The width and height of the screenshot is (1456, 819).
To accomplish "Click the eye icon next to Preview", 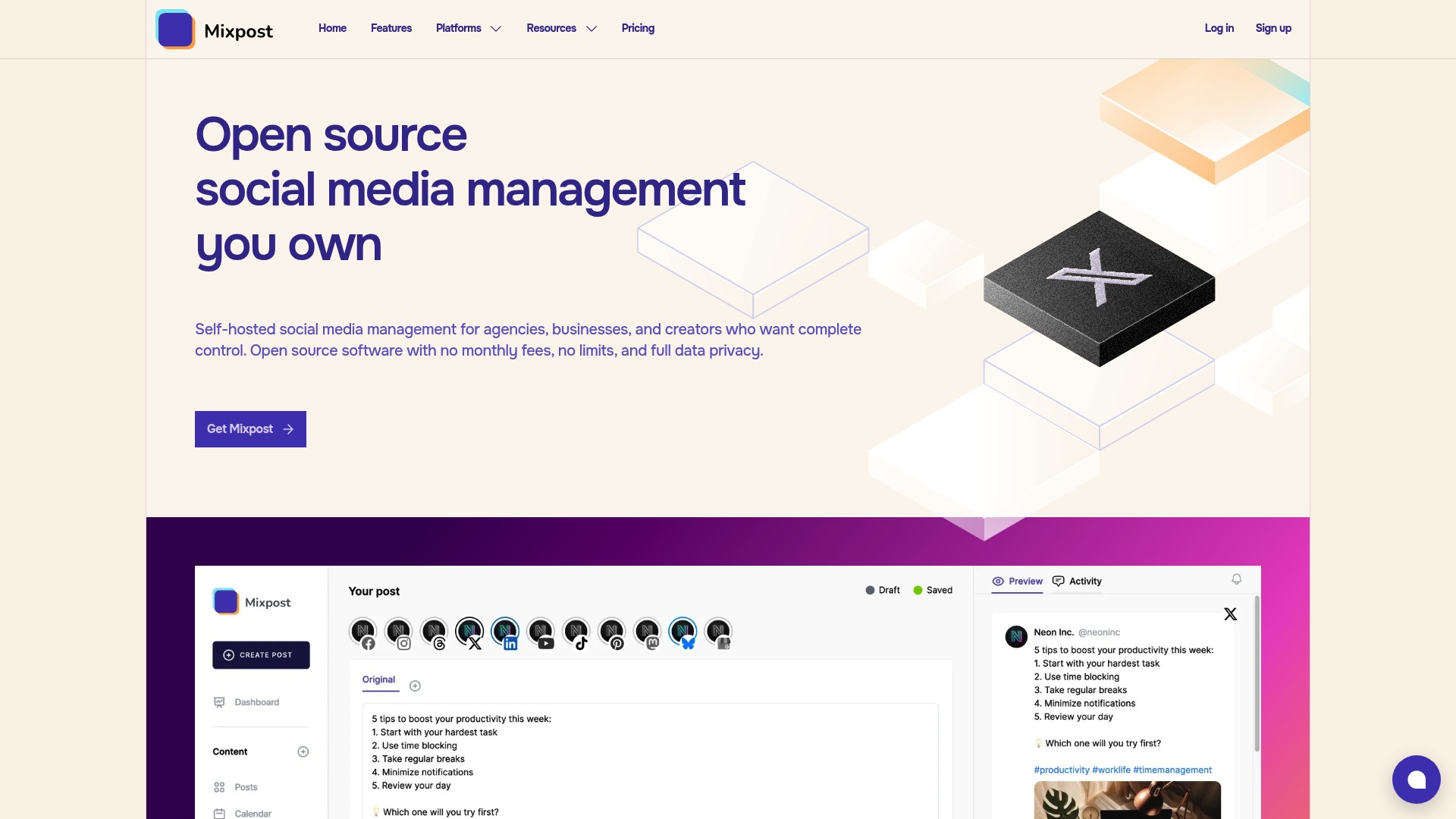I will click(x=998, y=582).
